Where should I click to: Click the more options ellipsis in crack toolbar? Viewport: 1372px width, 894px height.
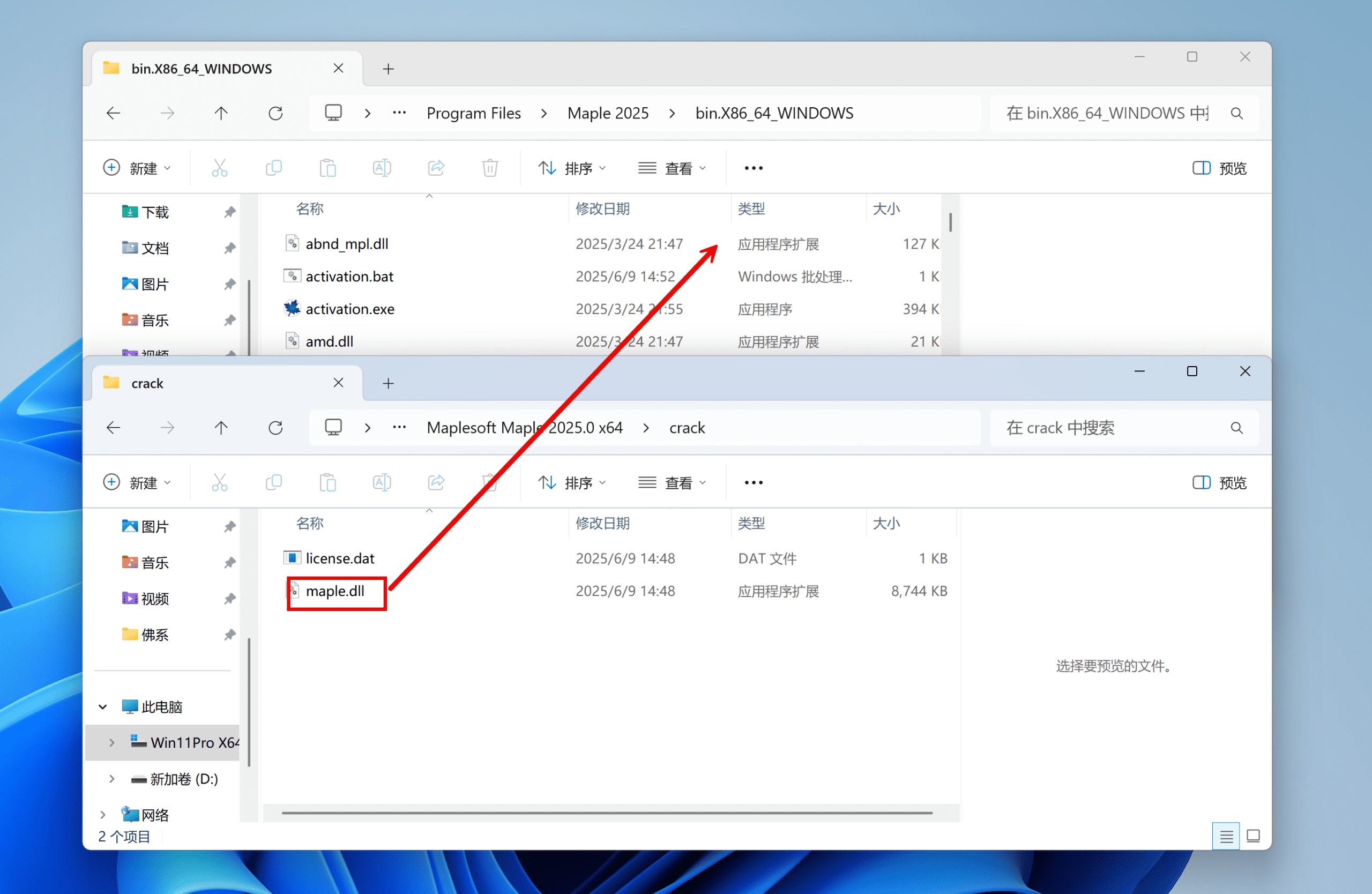pos(753,482)
